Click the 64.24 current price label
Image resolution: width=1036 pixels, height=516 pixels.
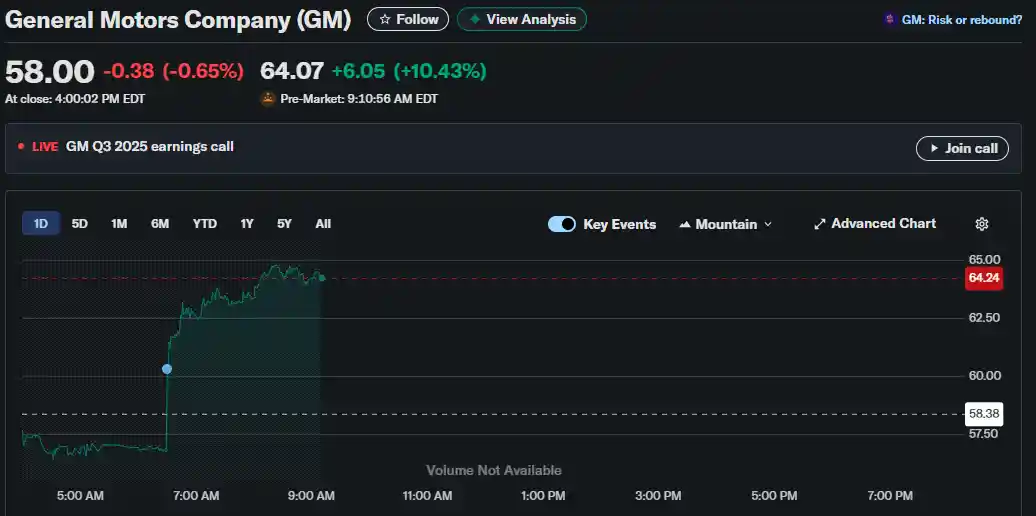(983, 278)
